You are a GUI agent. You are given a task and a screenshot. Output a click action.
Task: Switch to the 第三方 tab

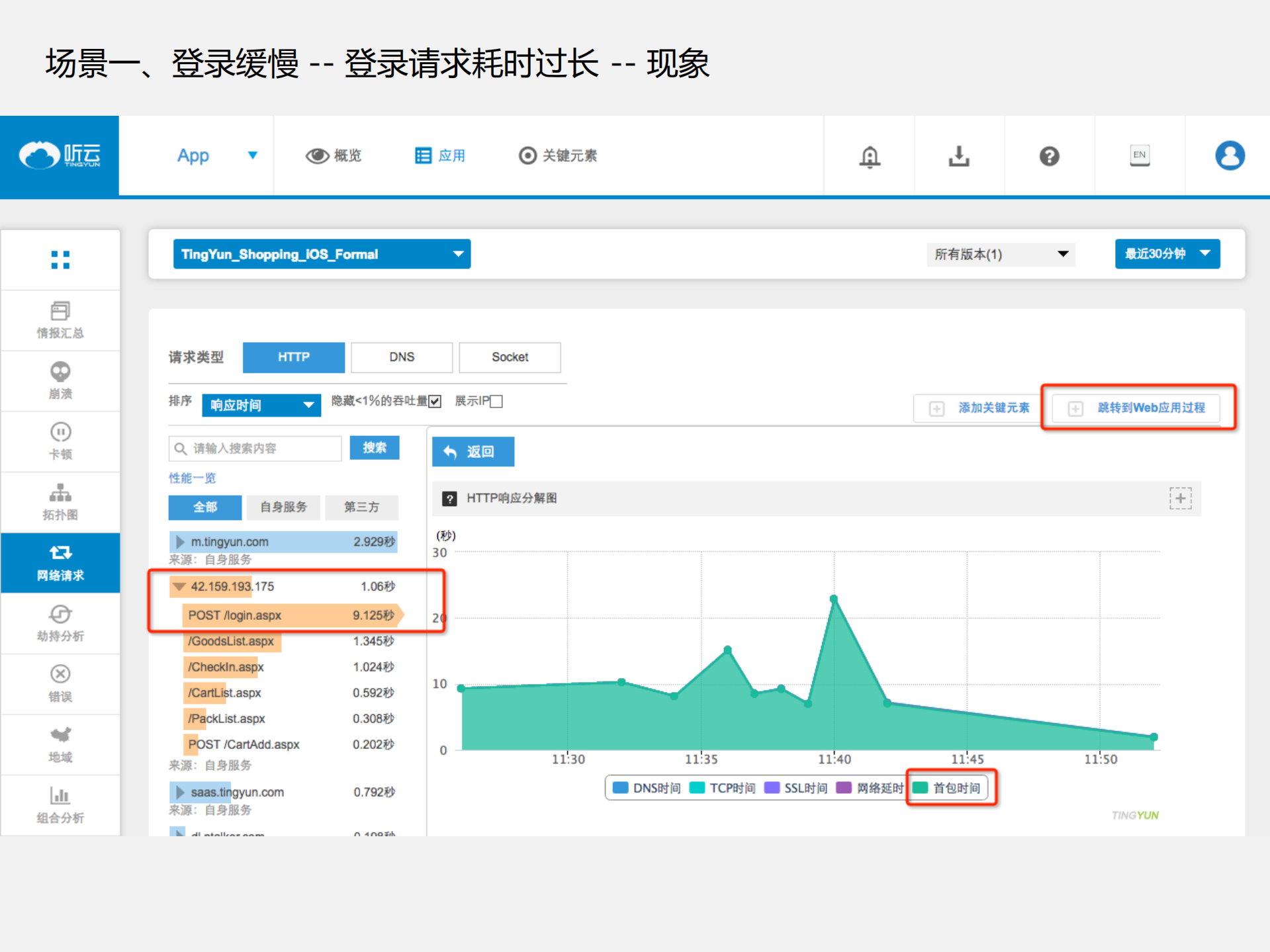pyautogui.click(x=361, y=507)
